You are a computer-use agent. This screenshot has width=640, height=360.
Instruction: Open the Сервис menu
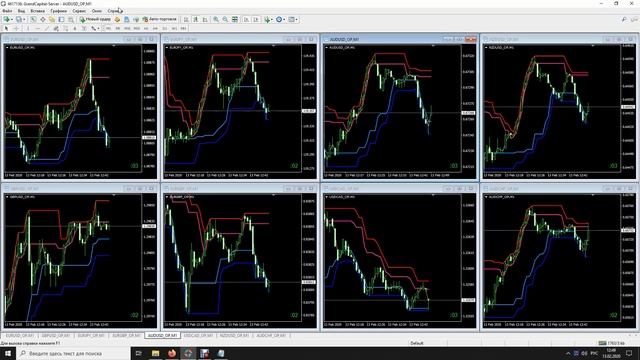pyautogui.click(x=79, y=11)
